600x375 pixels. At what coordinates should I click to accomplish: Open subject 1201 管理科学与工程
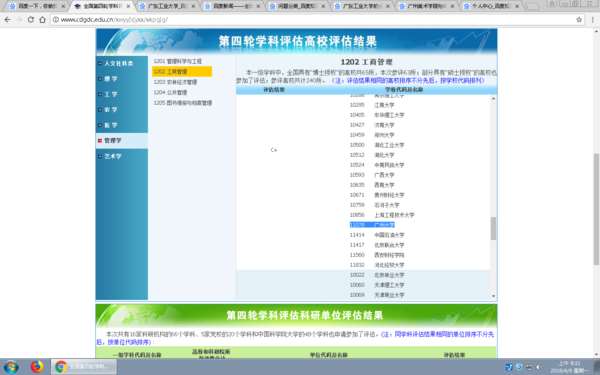[178, 61]
